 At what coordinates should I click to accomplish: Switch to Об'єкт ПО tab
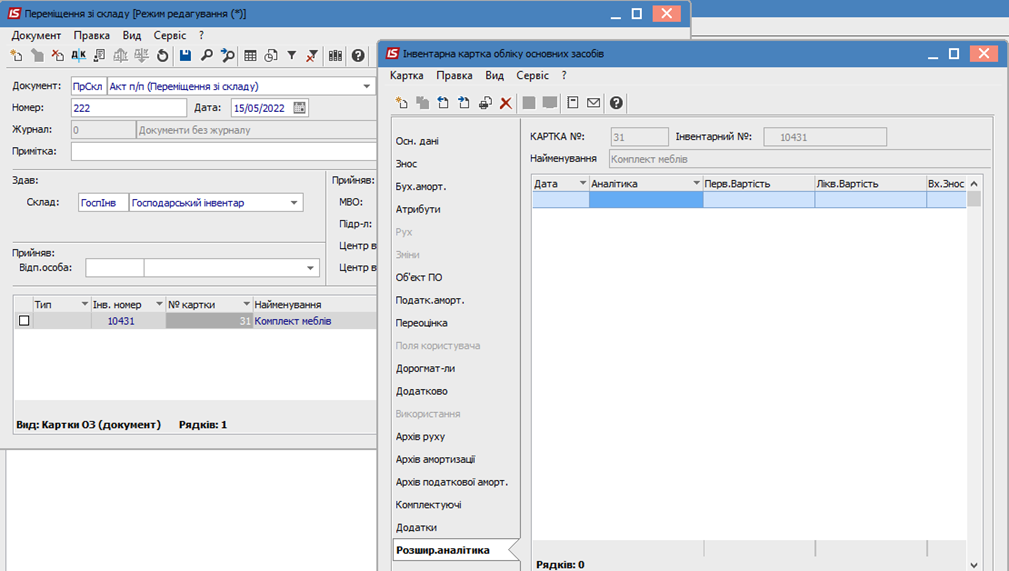419,277
